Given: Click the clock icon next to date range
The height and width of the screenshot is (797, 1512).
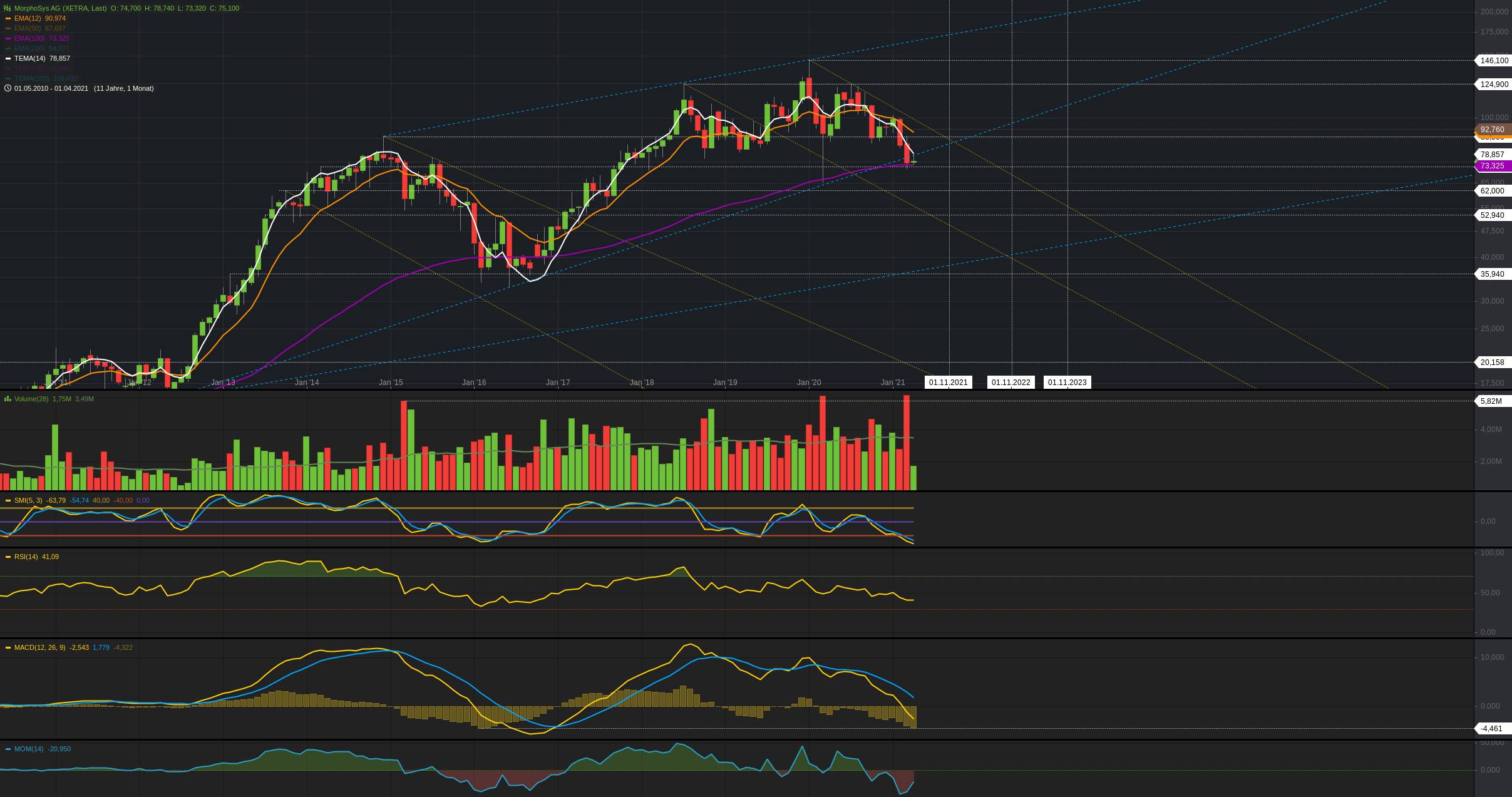Looking at the screenshot, I should pos(8,88).
